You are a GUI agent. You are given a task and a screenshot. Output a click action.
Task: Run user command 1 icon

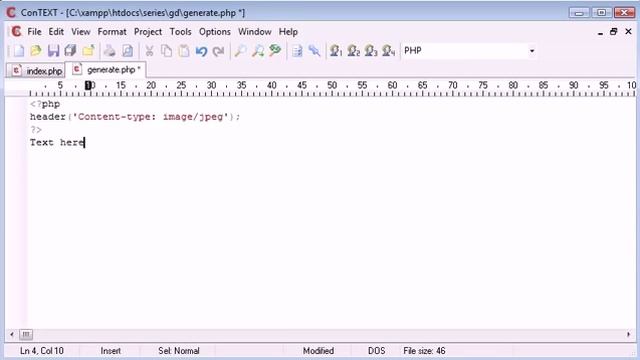tap(336, 51)
